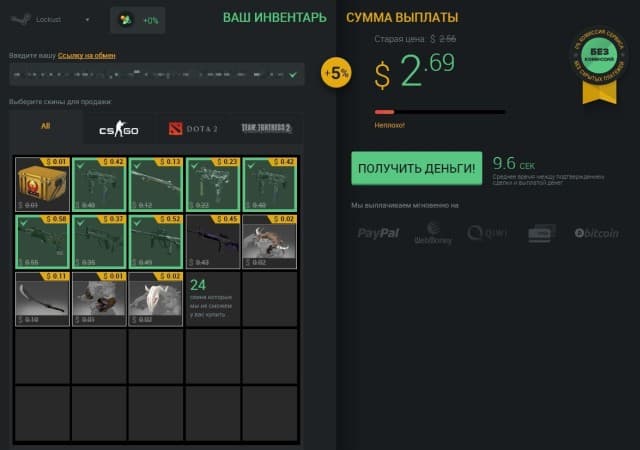Select the $0.45 dark sniper skin
This screenshot has width=640, height=450.
click(213, 242)
